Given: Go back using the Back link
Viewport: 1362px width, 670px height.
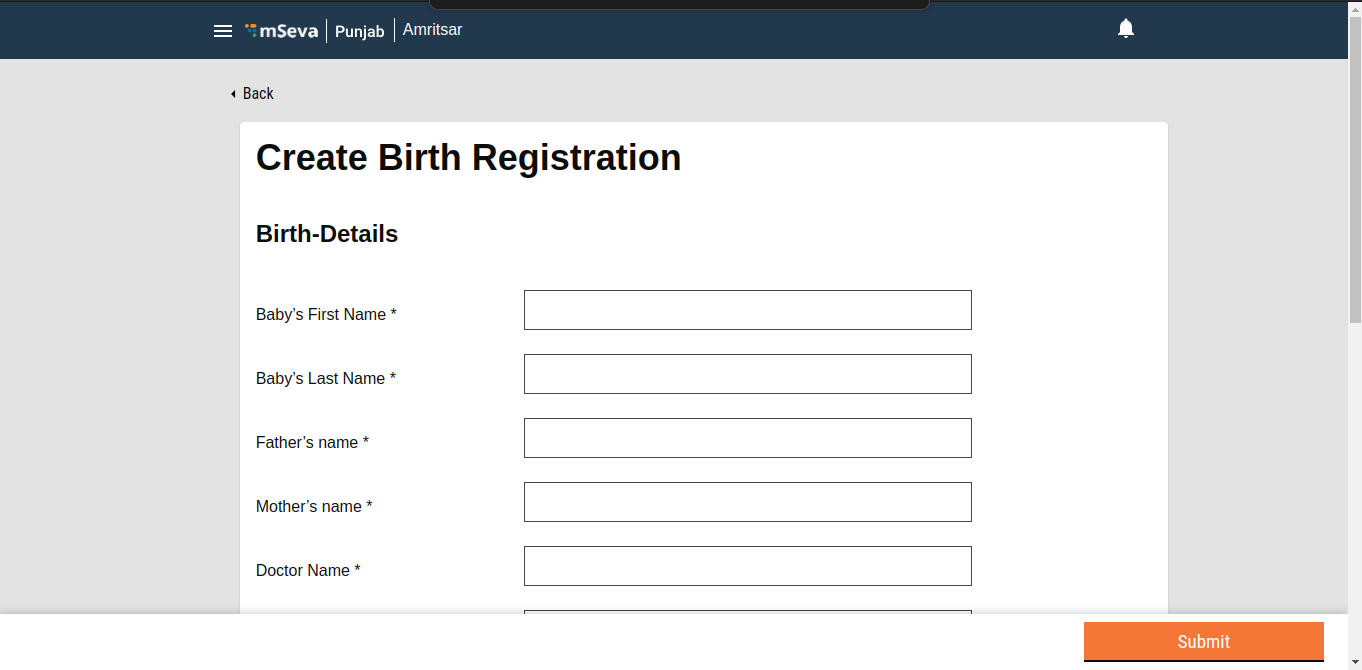Looking at the screenshot, I should click(x=258, y=94).
